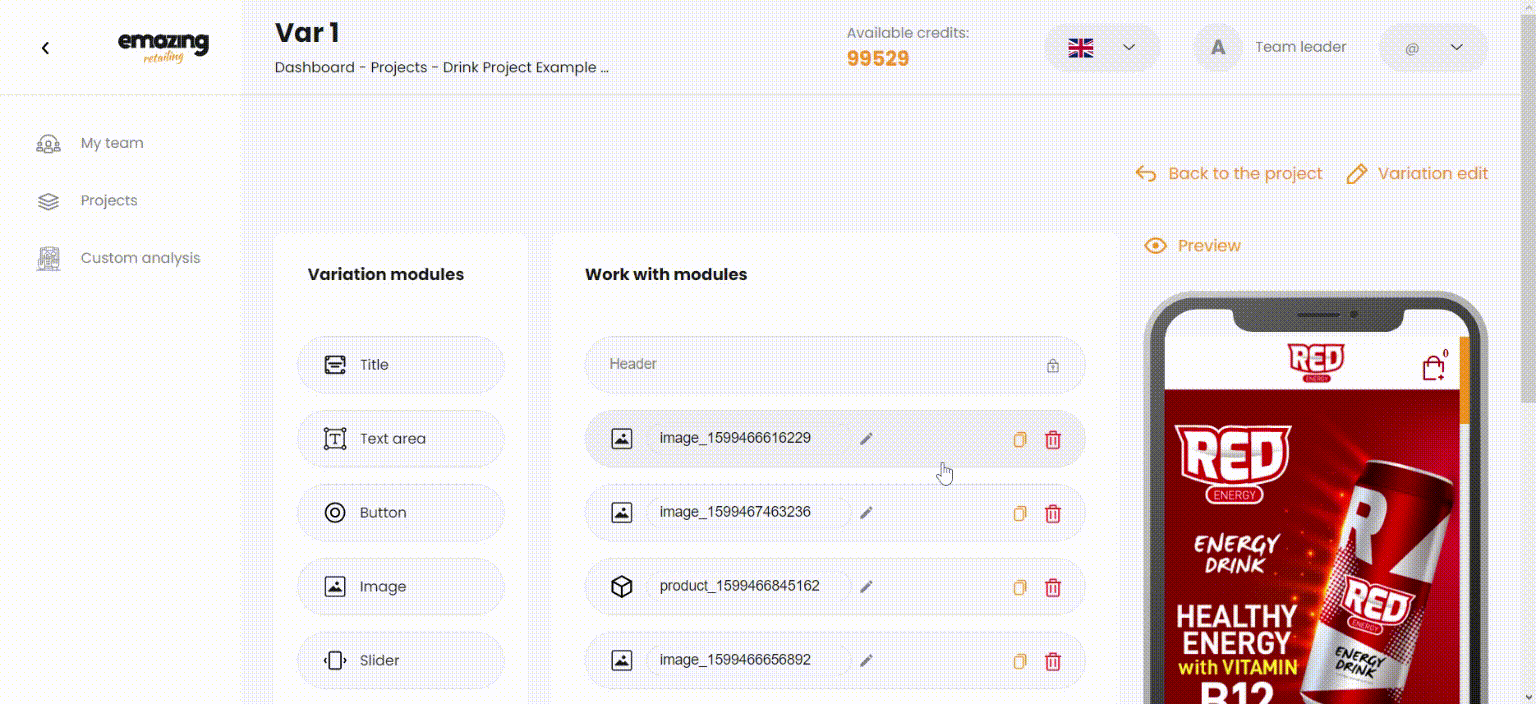The width and height of the screenshot is (1536, 704).
Task: Go to Projects in sidebar
Action: pyautogui.click(x=108, y=200)
